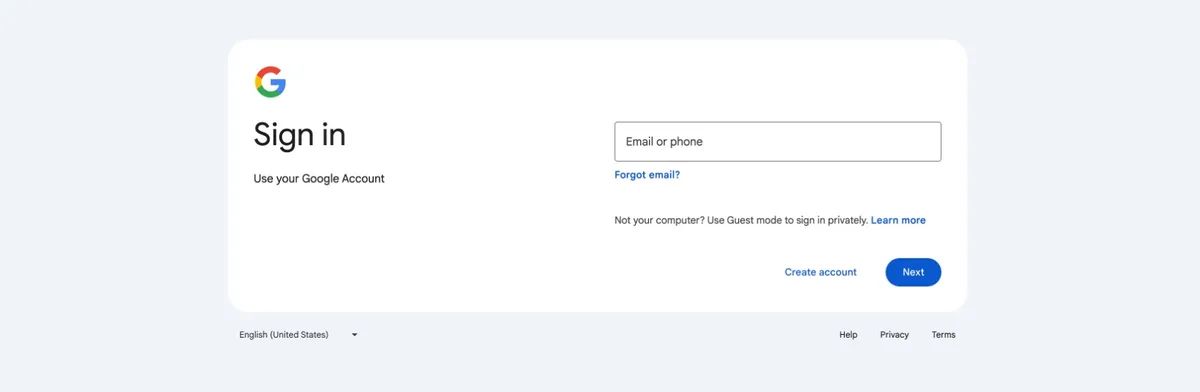Click the blue Next button
The width and height of the screenshot is (1200, 392).
[913, 272]
